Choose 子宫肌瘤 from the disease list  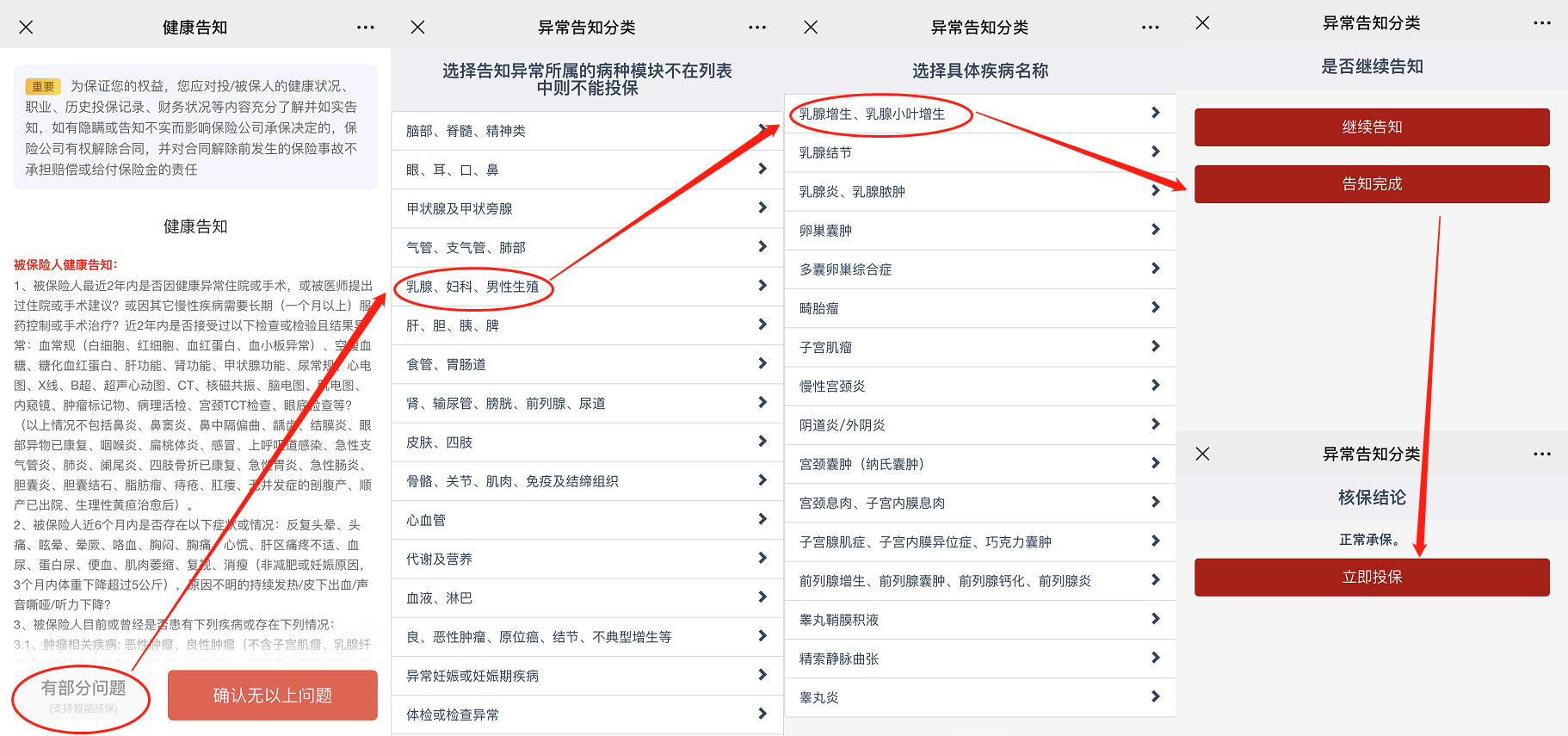coord(825,347)
